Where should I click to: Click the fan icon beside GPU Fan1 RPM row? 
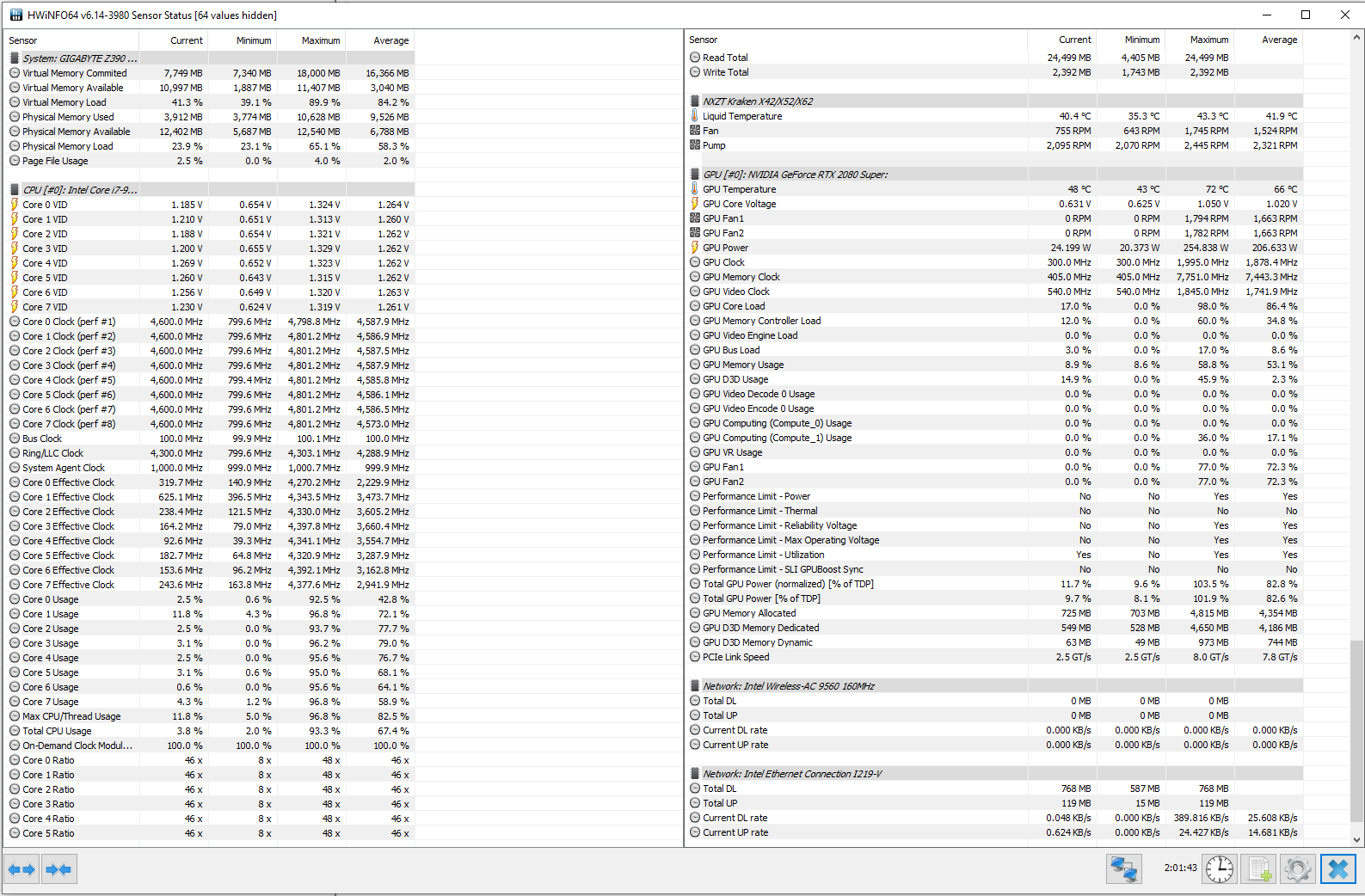click(695, 218)
